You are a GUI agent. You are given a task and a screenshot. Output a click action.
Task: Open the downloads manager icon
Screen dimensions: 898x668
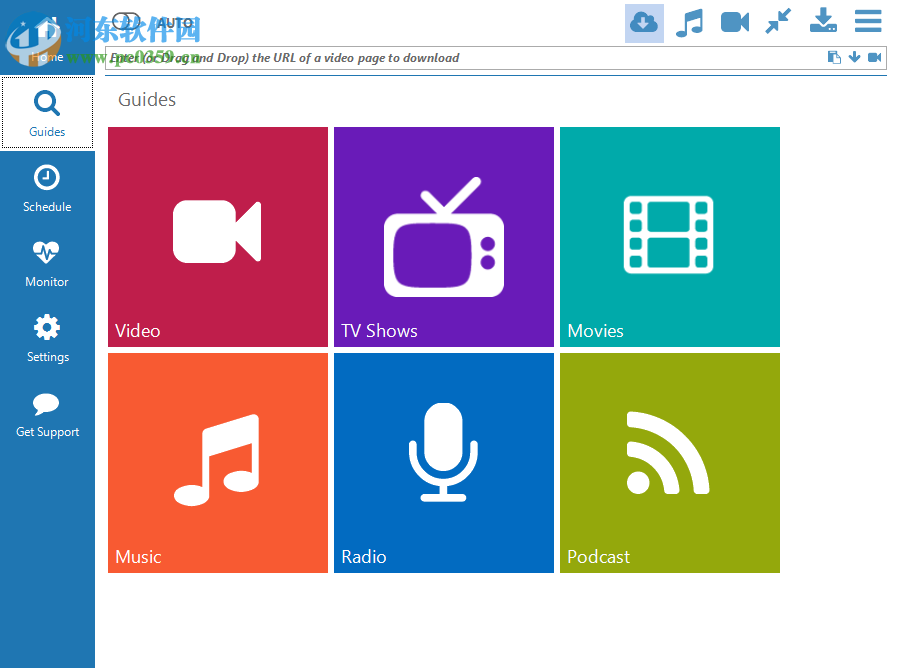click(823, 22)
